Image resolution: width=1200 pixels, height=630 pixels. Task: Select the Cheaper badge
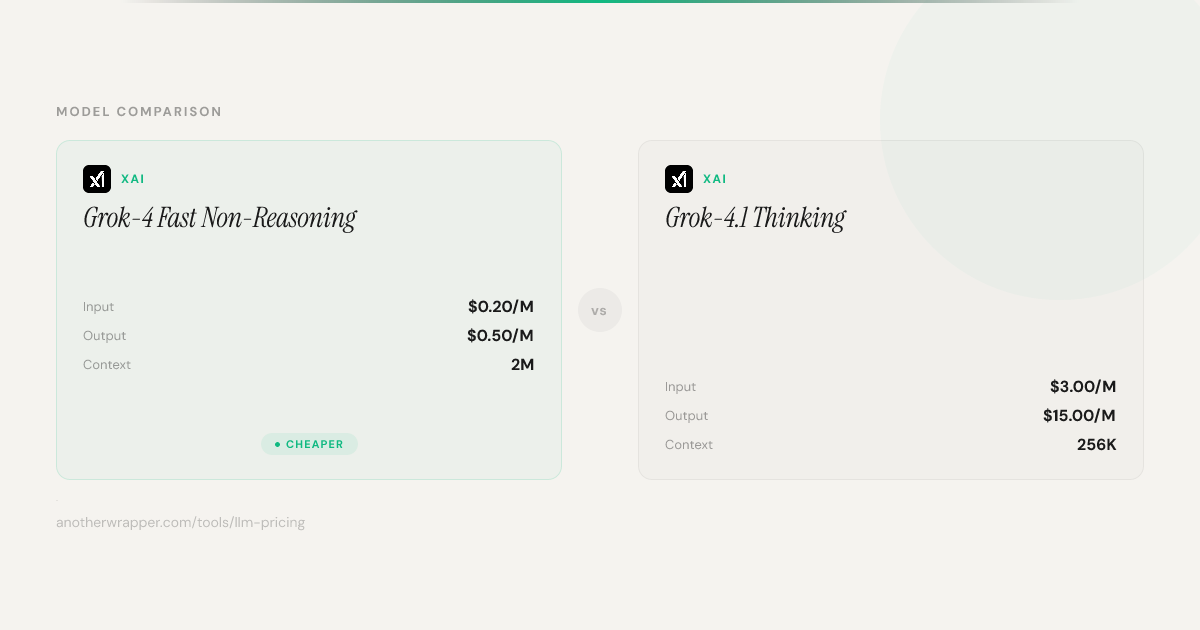pos(309,444)
